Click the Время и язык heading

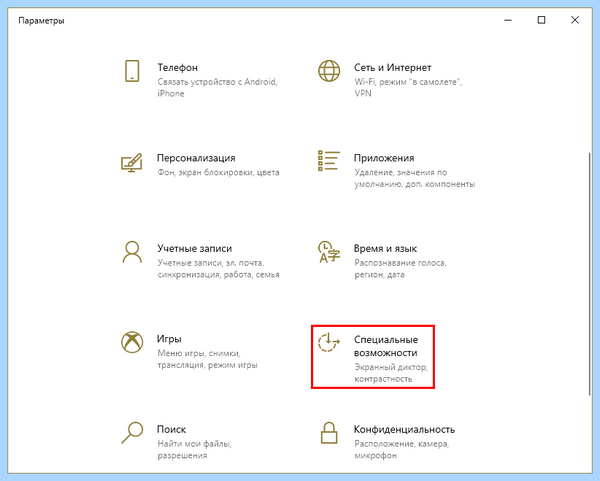(385, 248)
